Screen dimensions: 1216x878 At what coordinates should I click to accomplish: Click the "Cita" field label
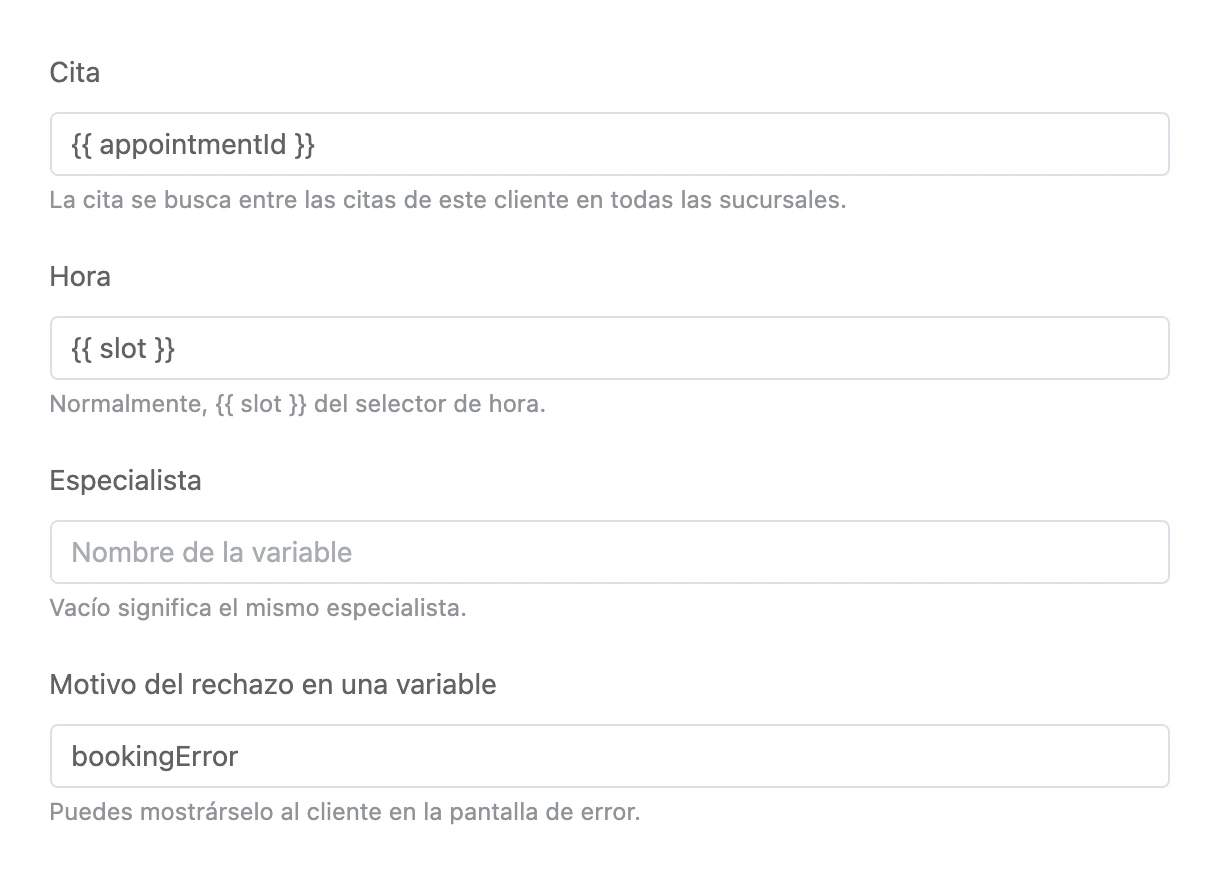pyautogui.click(x=75, y=73)
